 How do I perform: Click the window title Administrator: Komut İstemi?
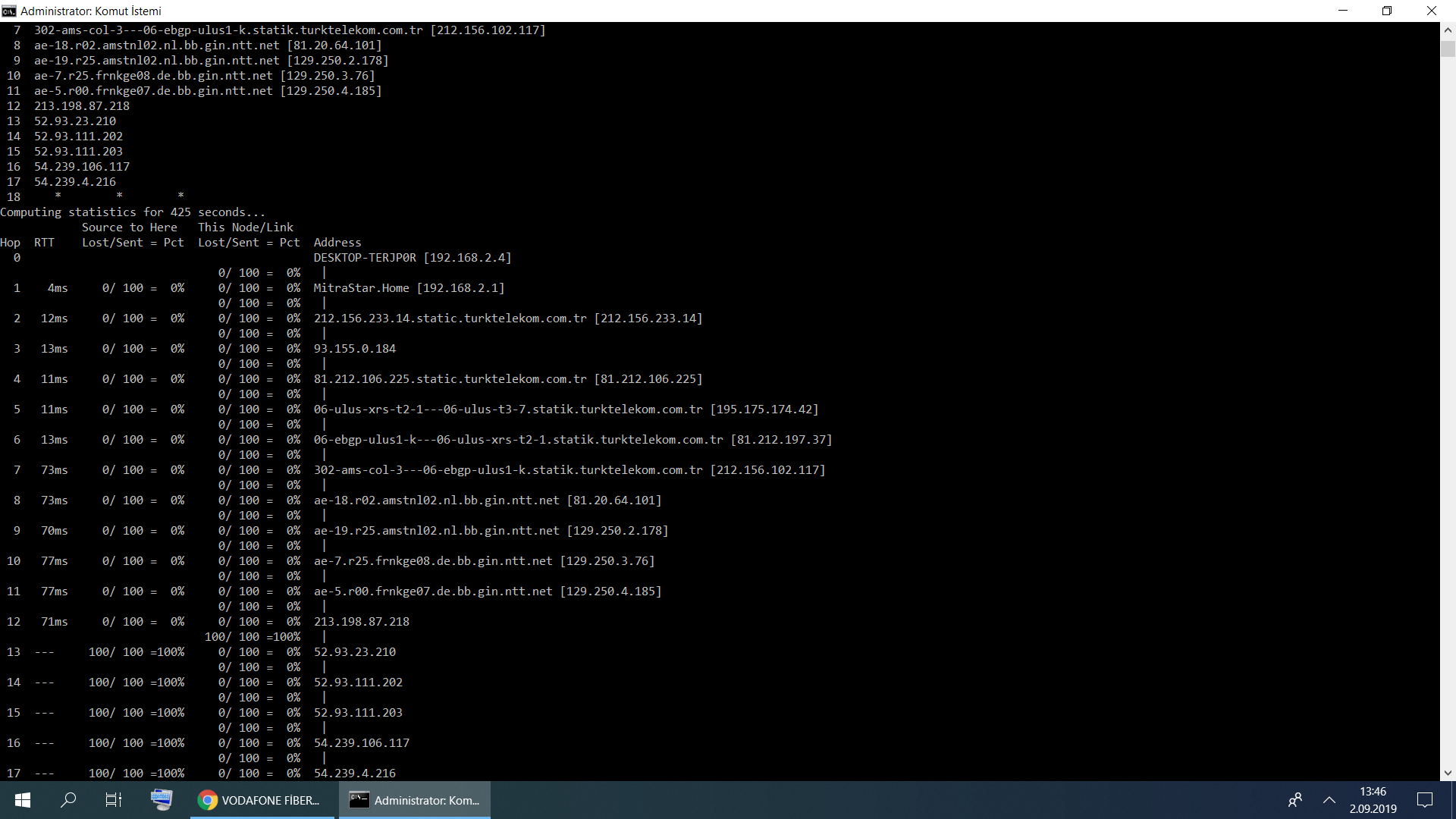[90, 11]
